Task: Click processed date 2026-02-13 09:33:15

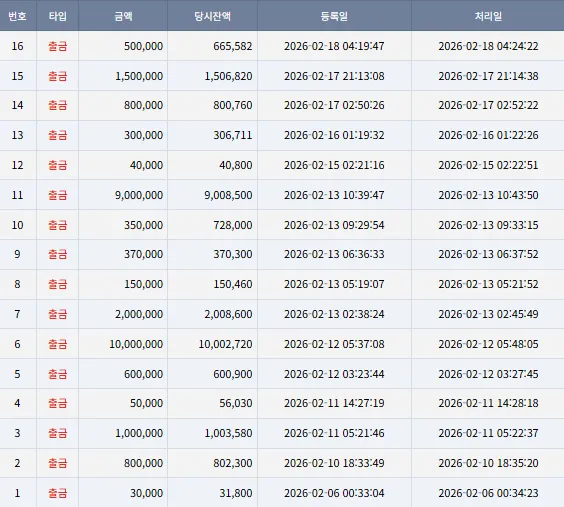Action: click(x=488, y=225)
